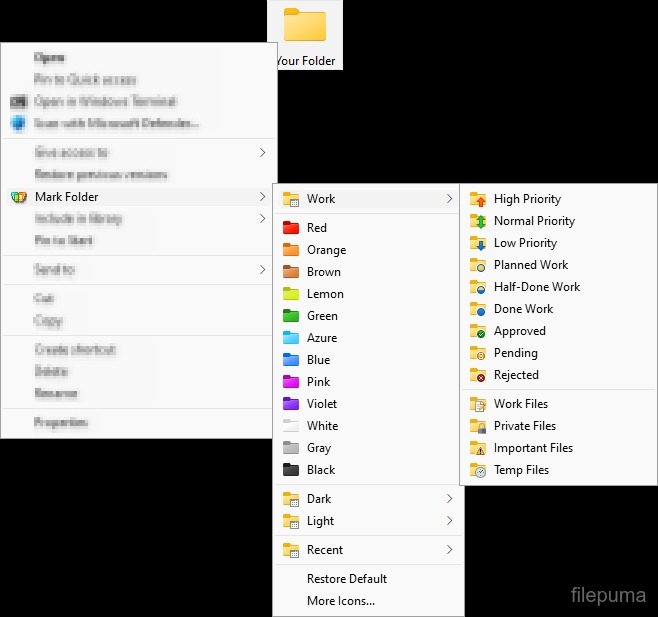Screen dimensions: 658x617
Task: Choose the Red folder color
Action: click(x=316, y=228)
